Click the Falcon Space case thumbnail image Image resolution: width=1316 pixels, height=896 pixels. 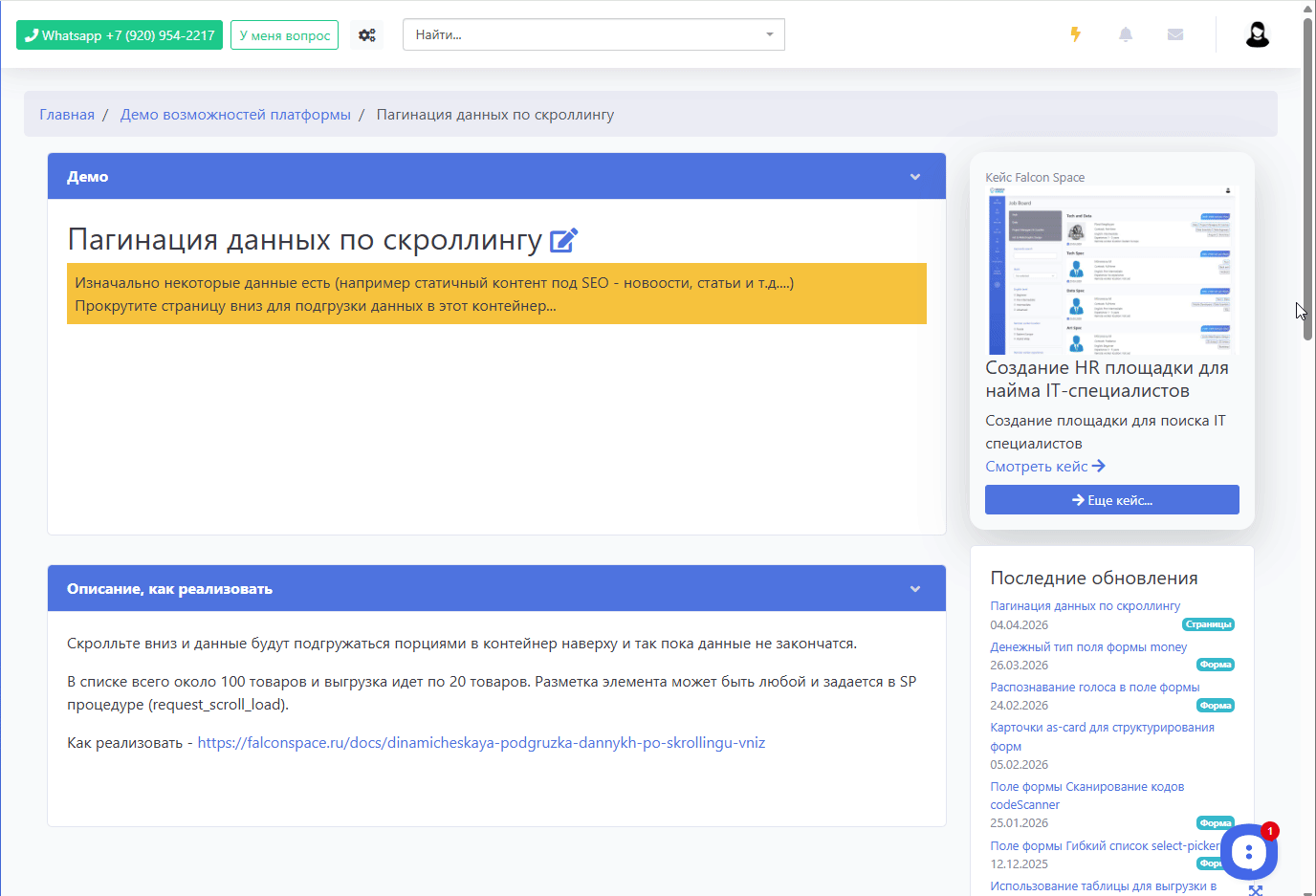[x=1111, y=271]
